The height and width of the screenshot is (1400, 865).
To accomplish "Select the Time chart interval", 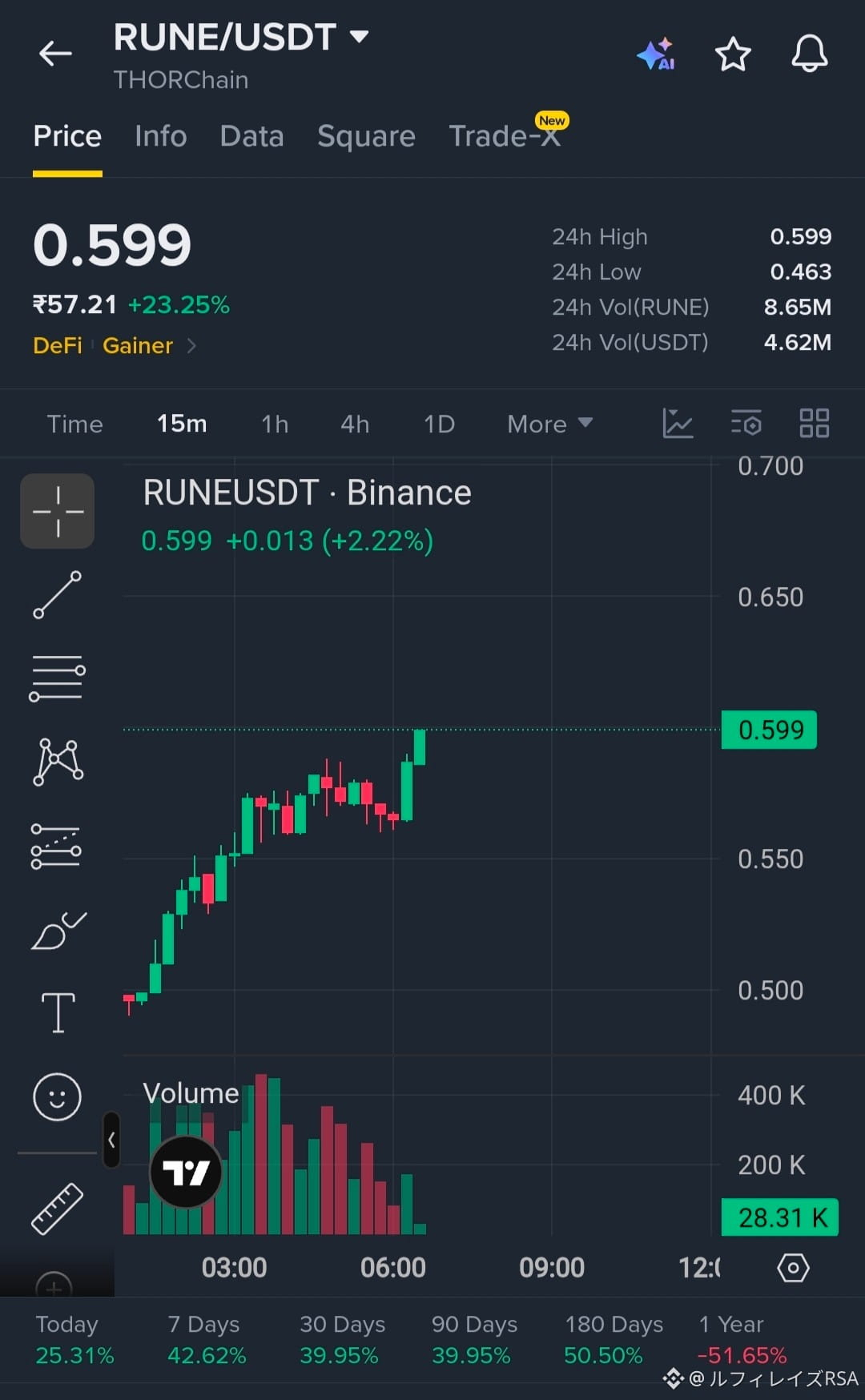I will [74, 424].
